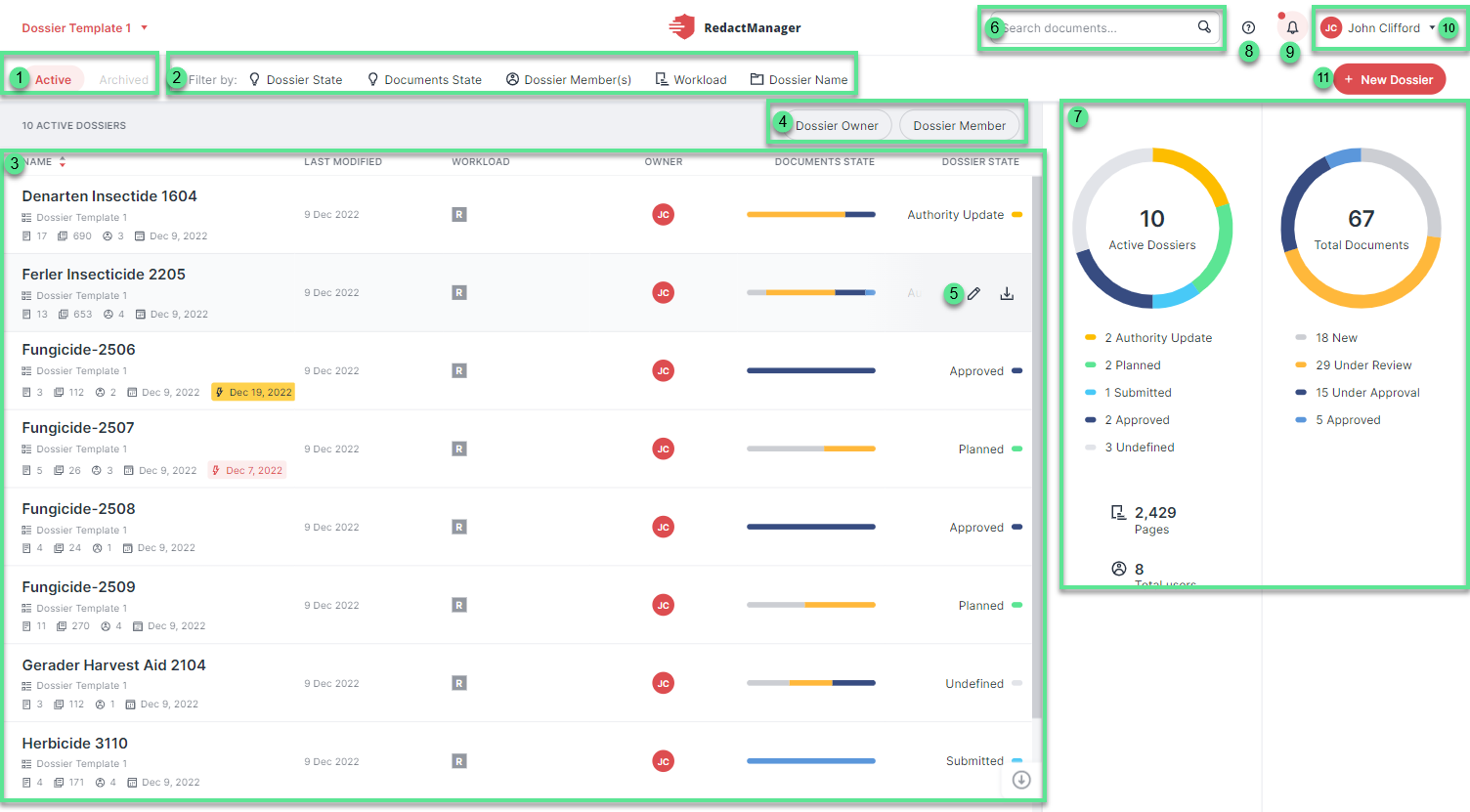
Task: Open the Fungicide-2509 dossier
Action: (78, 587)
